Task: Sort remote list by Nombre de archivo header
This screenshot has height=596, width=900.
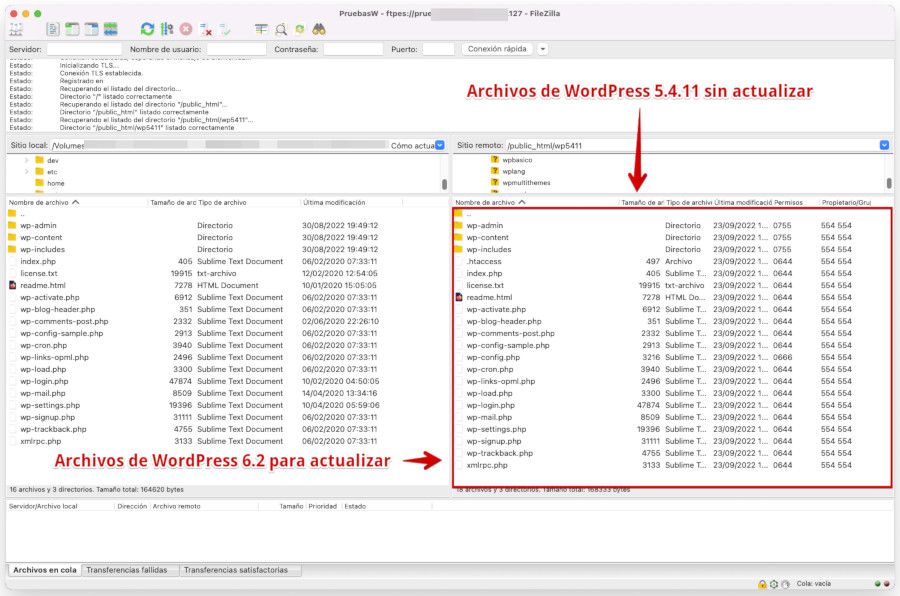Action: click(490, 203)
